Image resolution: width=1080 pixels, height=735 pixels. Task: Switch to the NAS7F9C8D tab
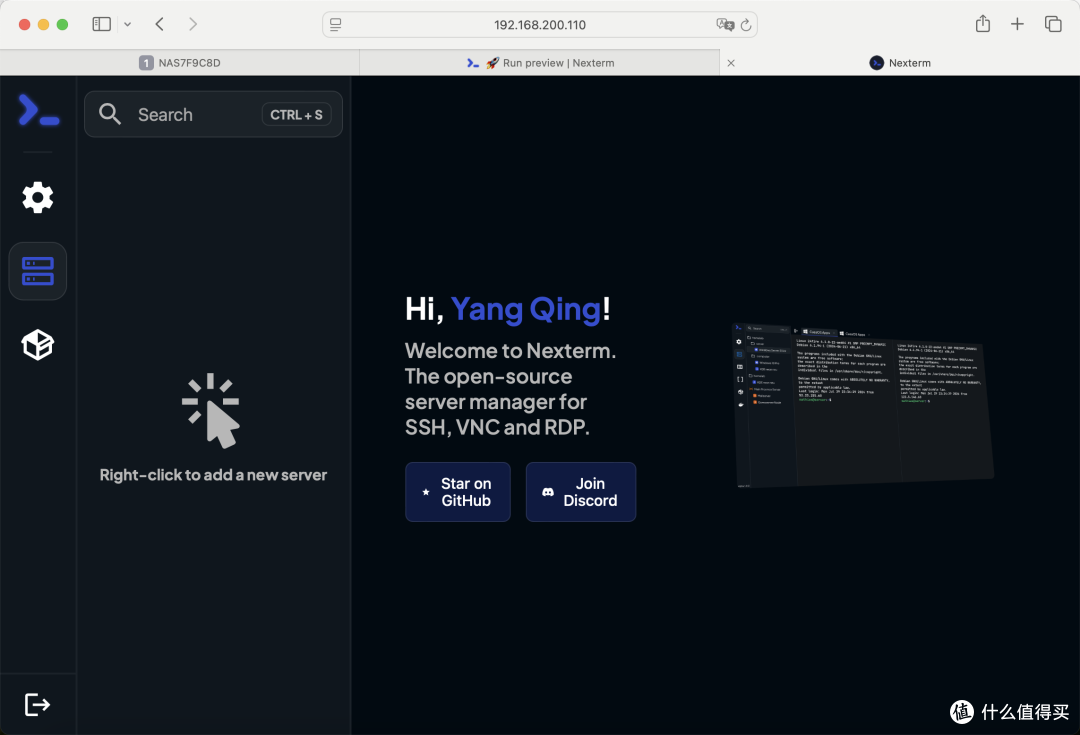tap(180, 62)
